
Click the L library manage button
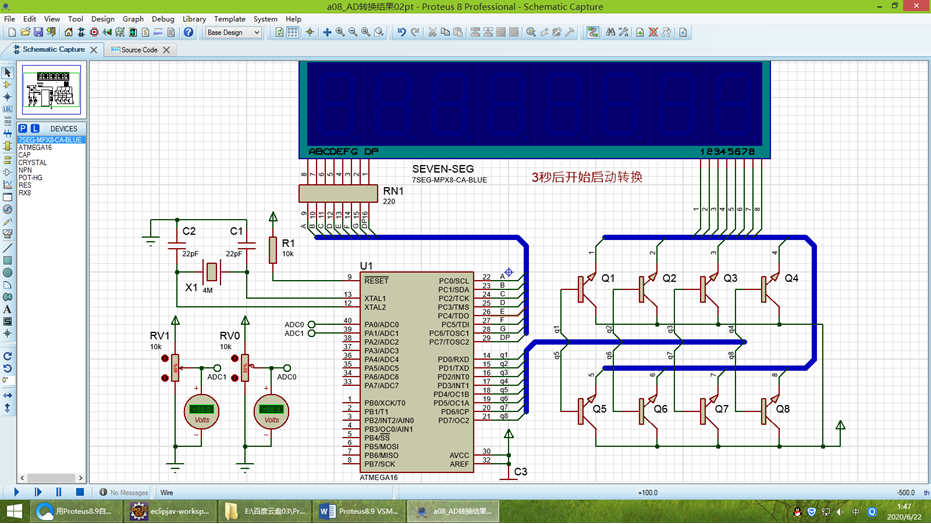pos(35,128)
